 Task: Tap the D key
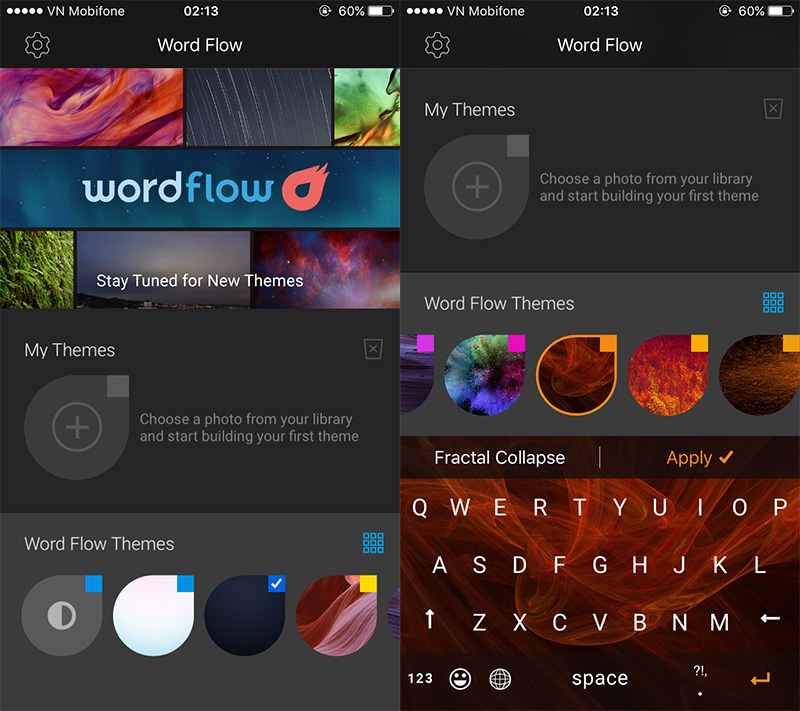click(519, 565)
